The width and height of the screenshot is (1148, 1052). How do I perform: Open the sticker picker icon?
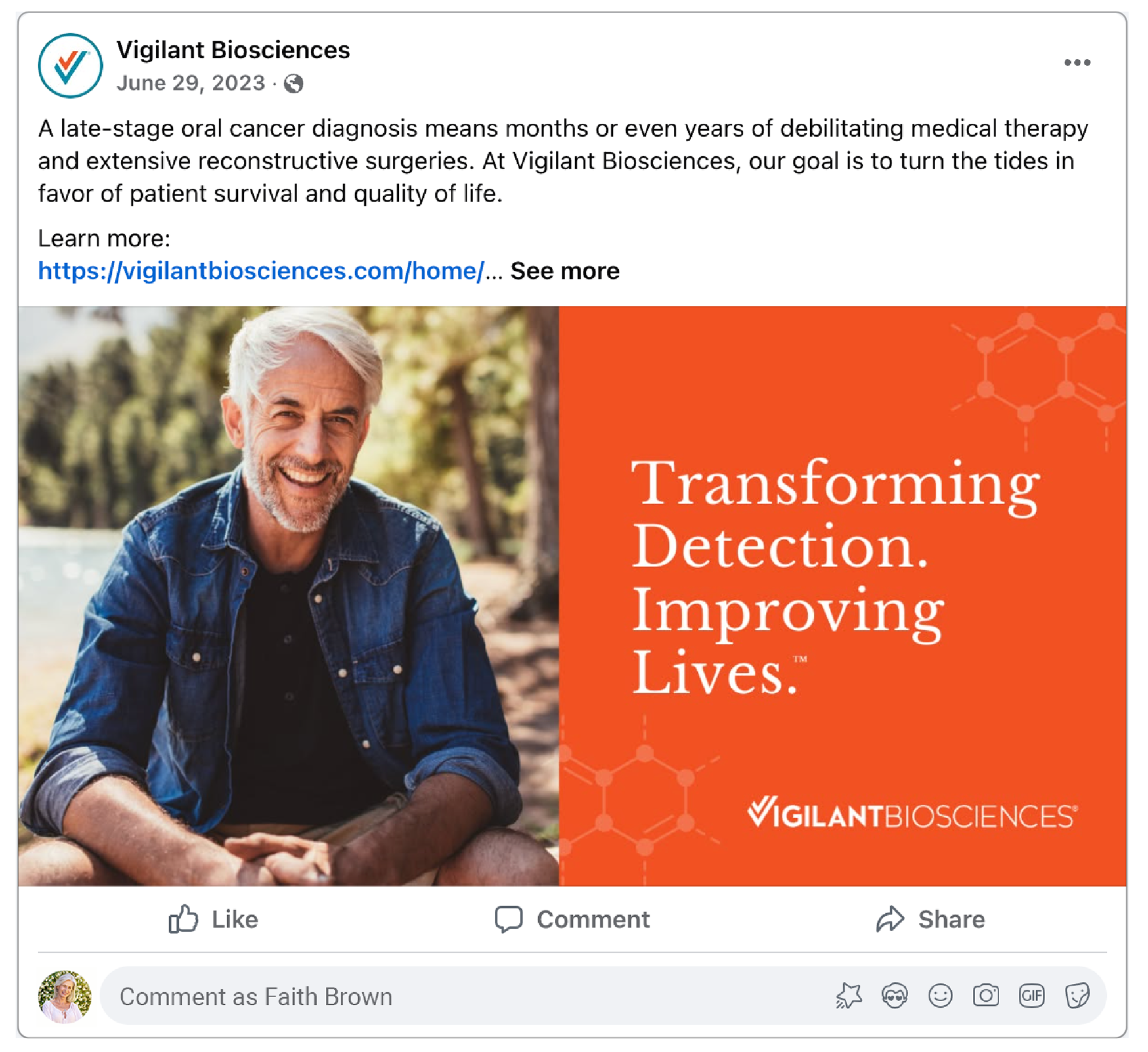[x=1077, y=996]
